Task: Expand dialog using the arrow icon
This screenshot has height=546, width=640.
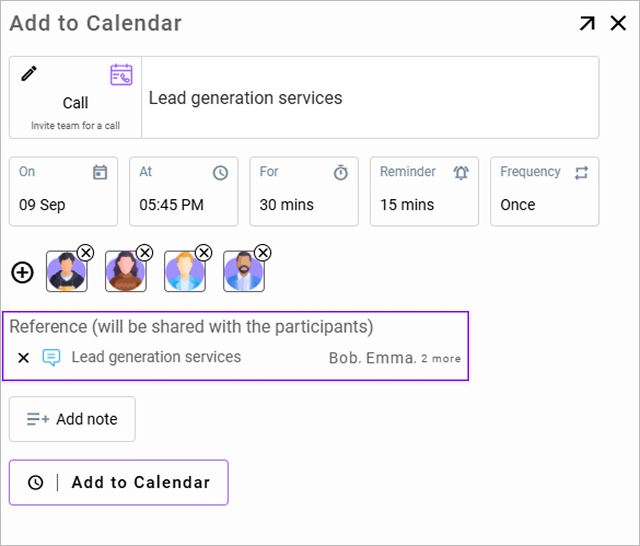Action: 587,23
